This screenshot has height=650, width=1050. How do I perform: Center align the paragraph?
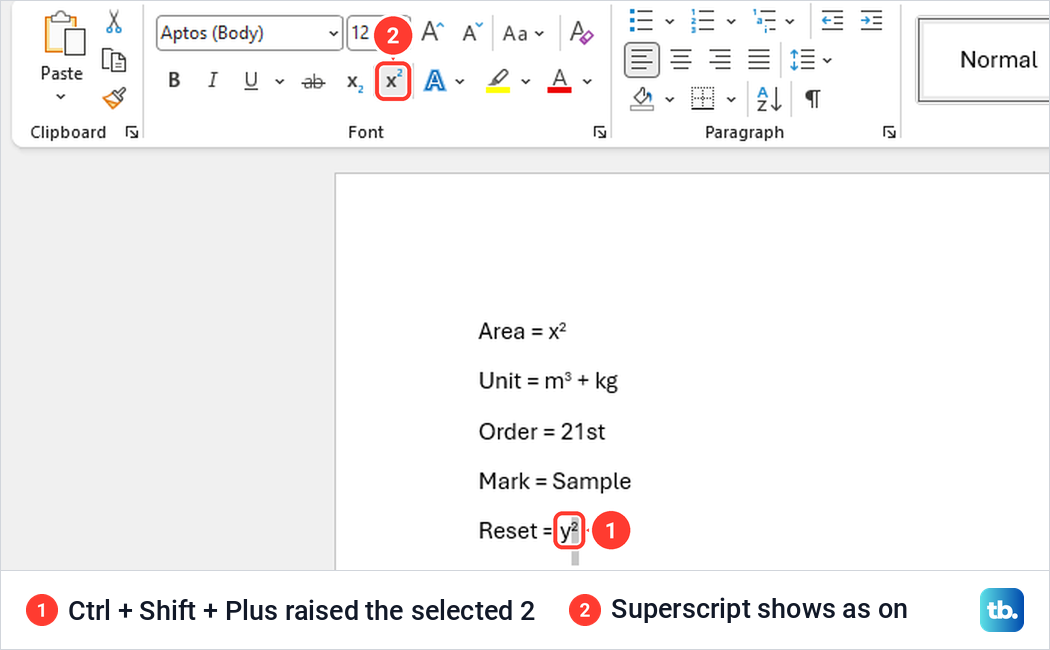[681, 60]
